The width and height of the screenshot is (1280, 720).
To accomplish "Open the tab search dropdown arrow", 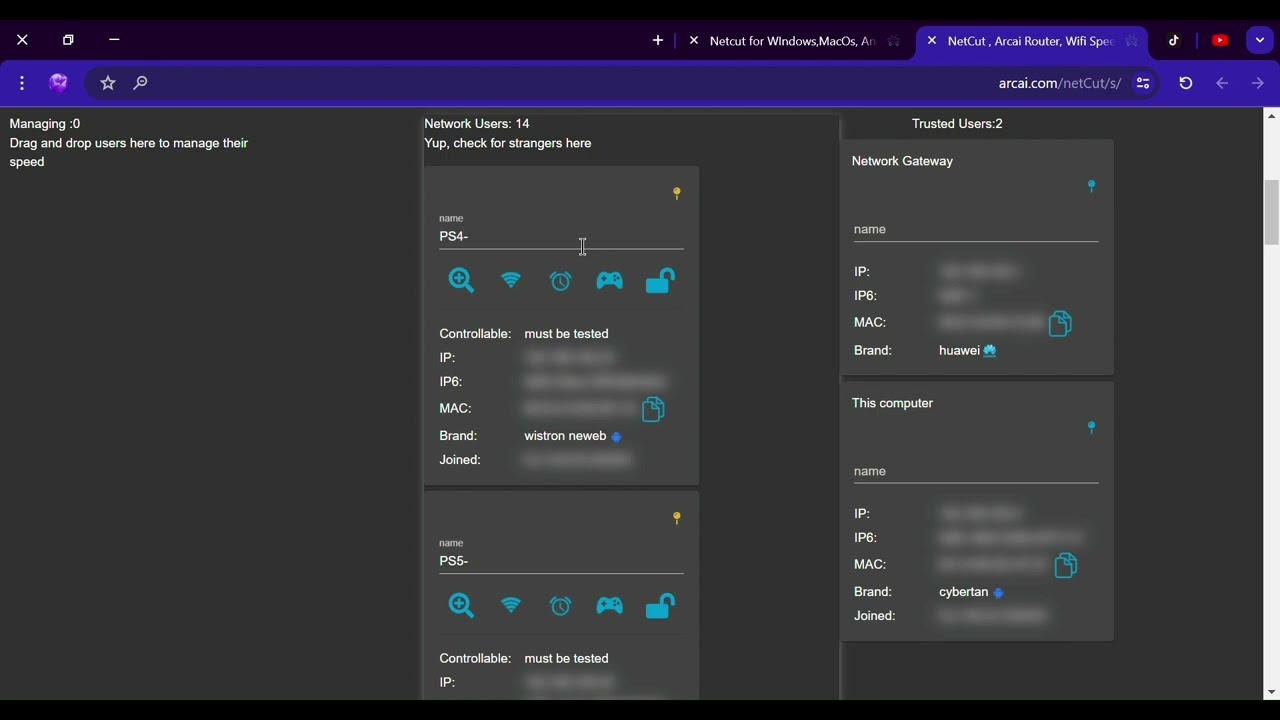I will coord(1260,41).
